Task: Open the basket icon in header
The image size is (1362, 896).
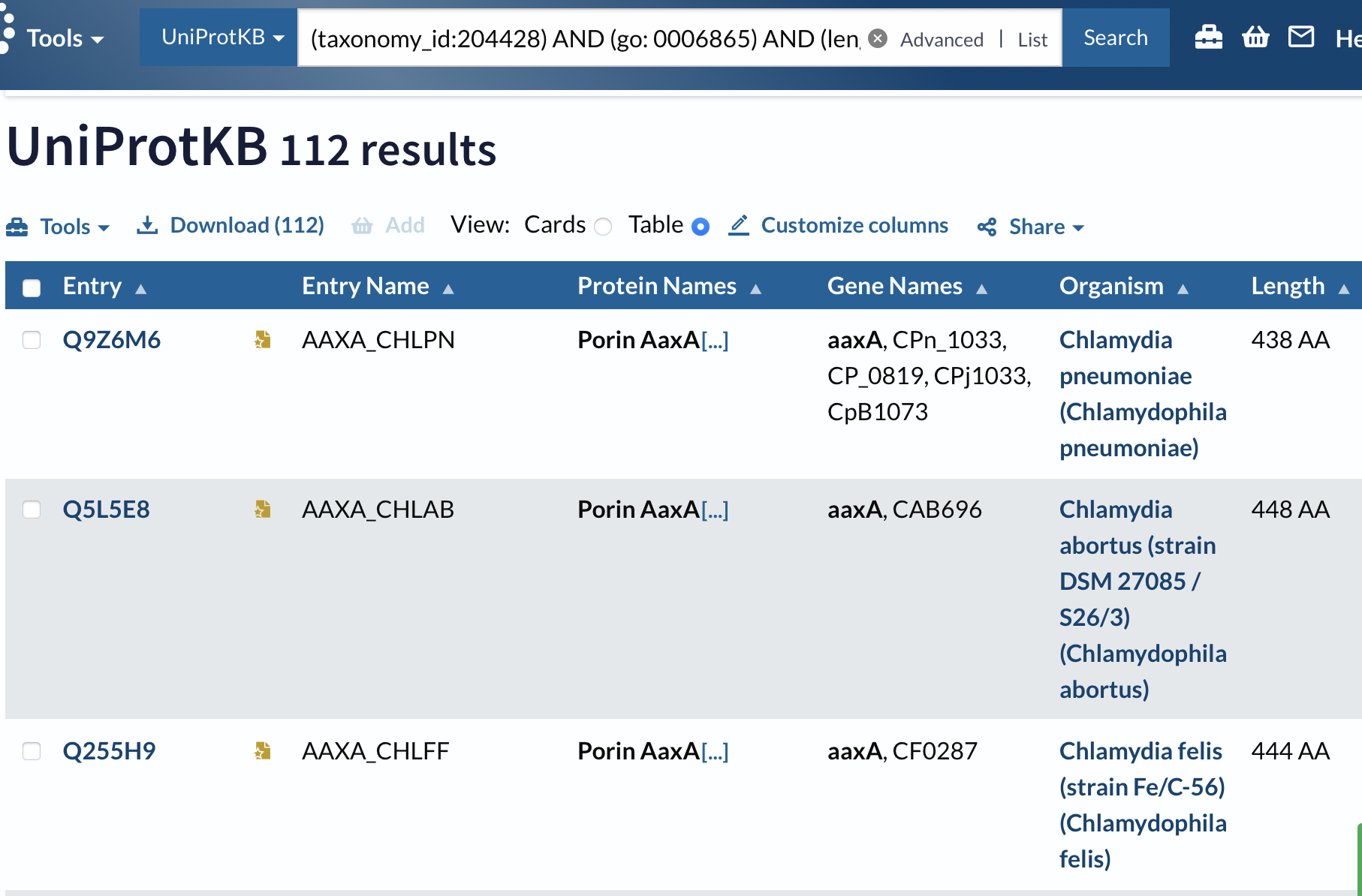Action: [x=1255, y=37]
